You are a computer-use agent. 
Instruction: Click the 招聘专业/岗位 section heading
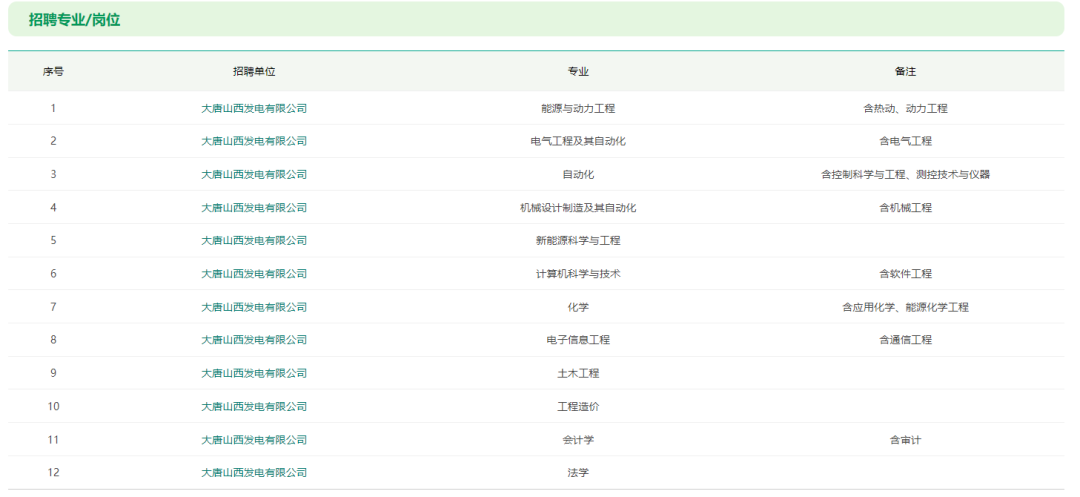coord(74,19)
